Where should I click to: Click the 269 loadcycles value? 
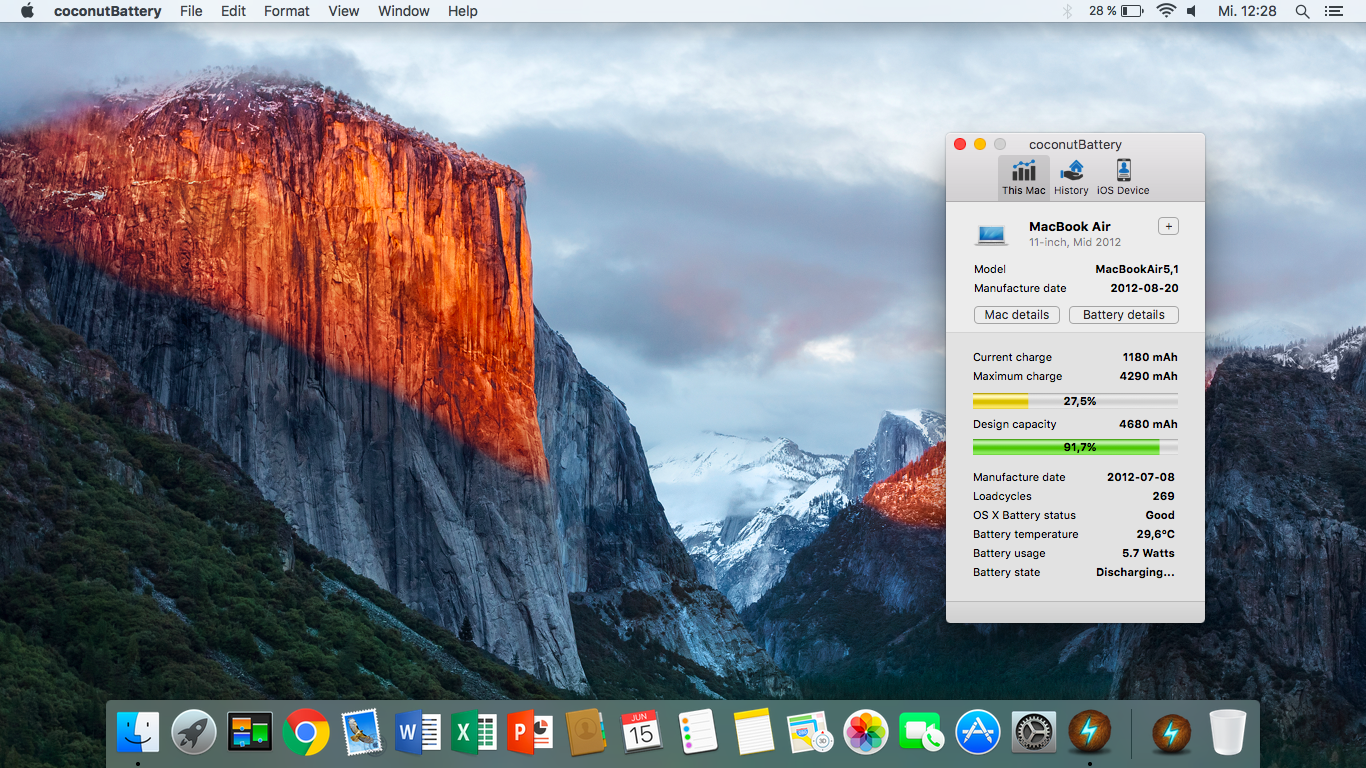tap(1163, 496)
